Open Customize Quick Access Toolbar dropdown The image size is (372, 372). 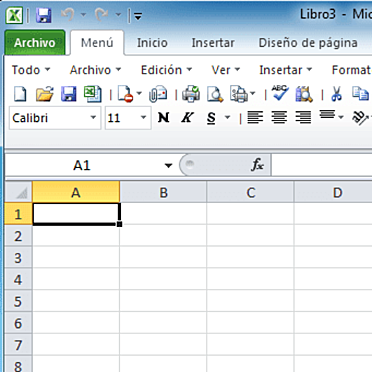coord(138,16)
